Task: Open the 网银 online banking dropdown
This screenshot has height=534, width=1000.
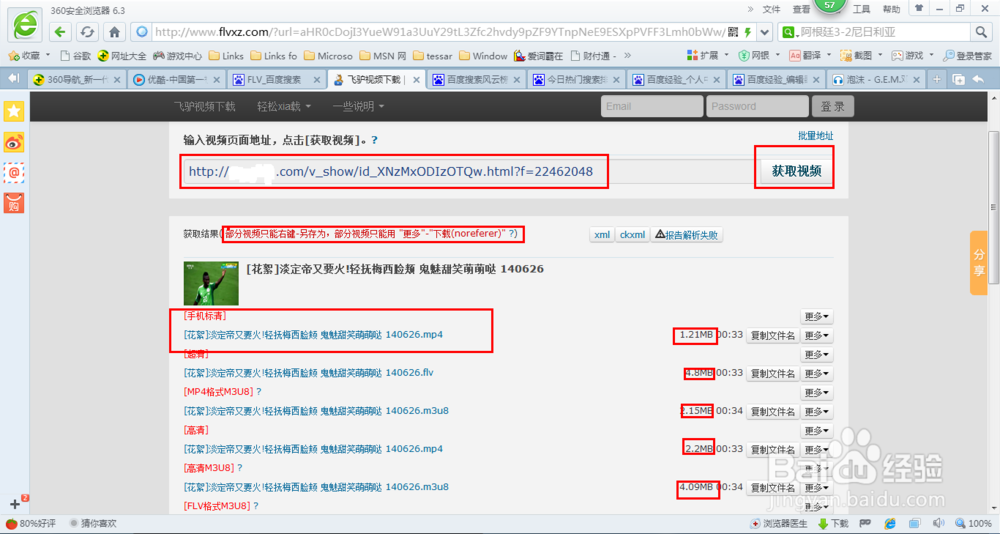Action: pos(759,56)
